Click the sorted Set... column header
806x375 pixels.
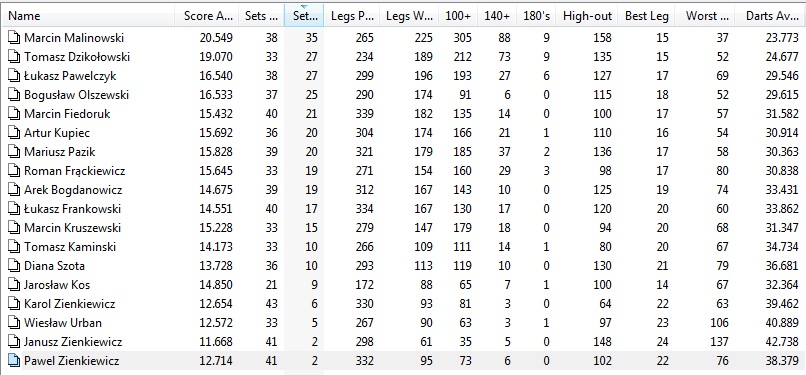[x=304, y=16]
